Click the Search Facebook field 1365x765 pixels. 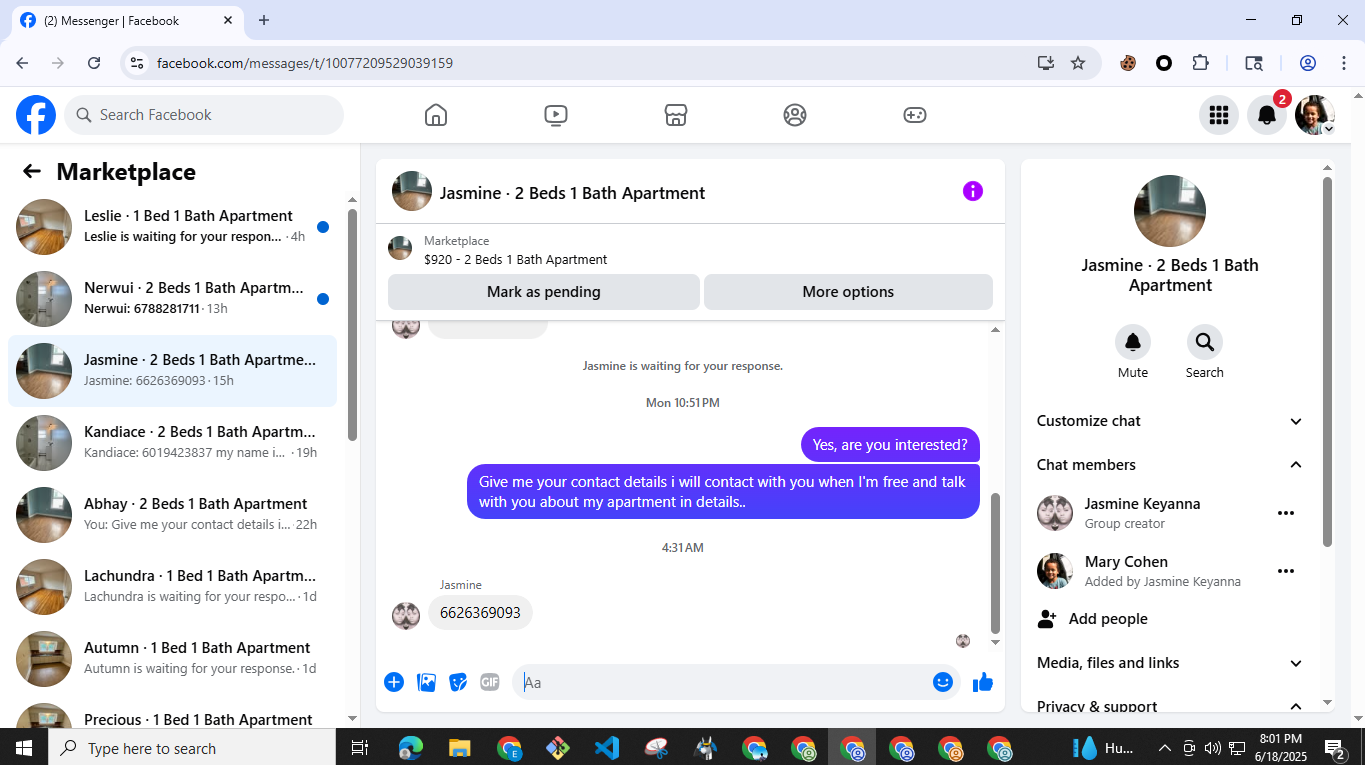[204, 115]
